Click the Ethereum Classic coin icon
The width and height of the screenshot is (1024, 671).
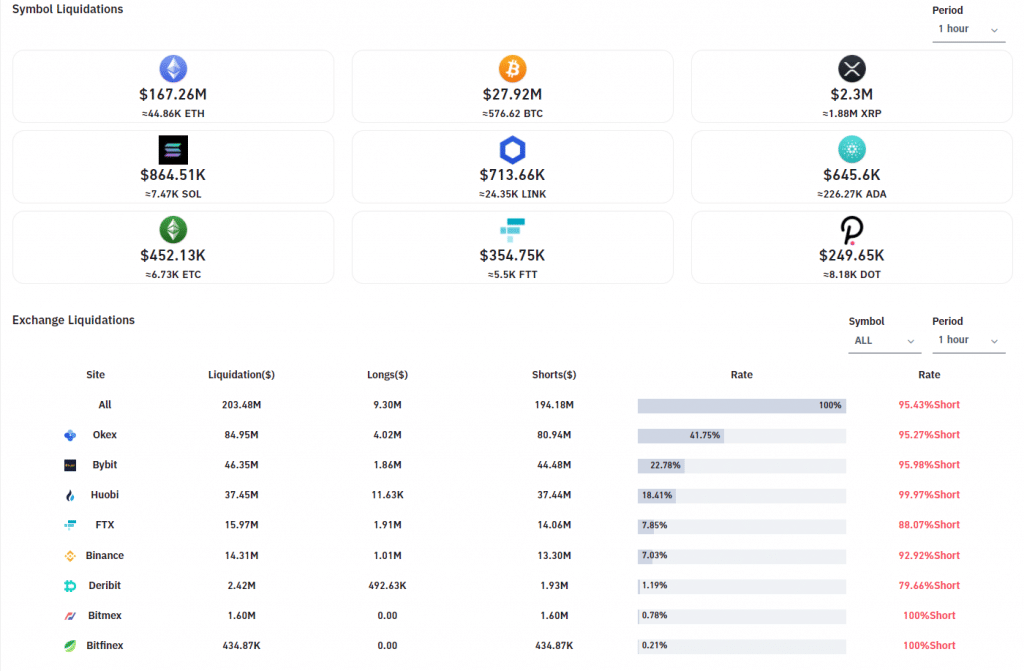[173, 230]
